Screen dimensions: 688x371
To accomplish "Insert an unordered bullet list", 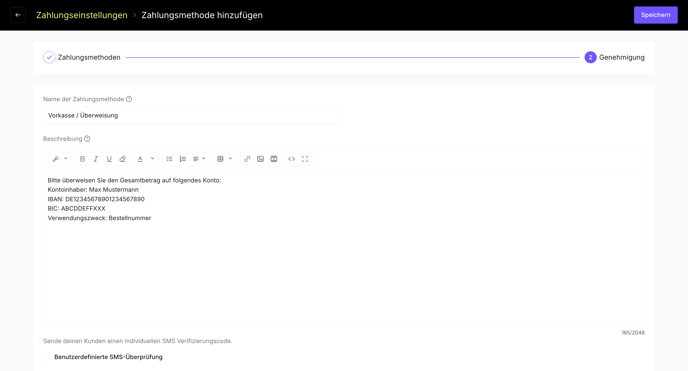I will pos(169,159).
